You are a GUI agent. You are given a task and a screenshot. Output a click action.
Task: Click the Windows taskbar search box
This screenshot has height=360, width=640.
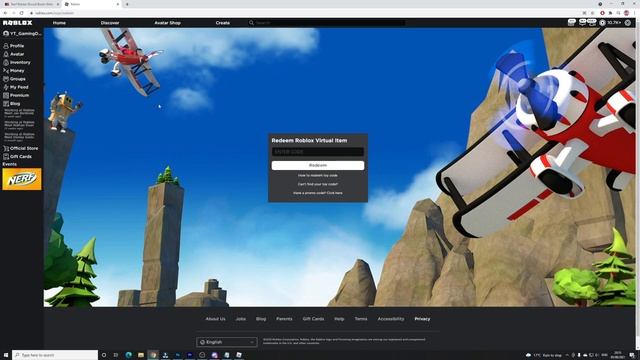(56, 355)
